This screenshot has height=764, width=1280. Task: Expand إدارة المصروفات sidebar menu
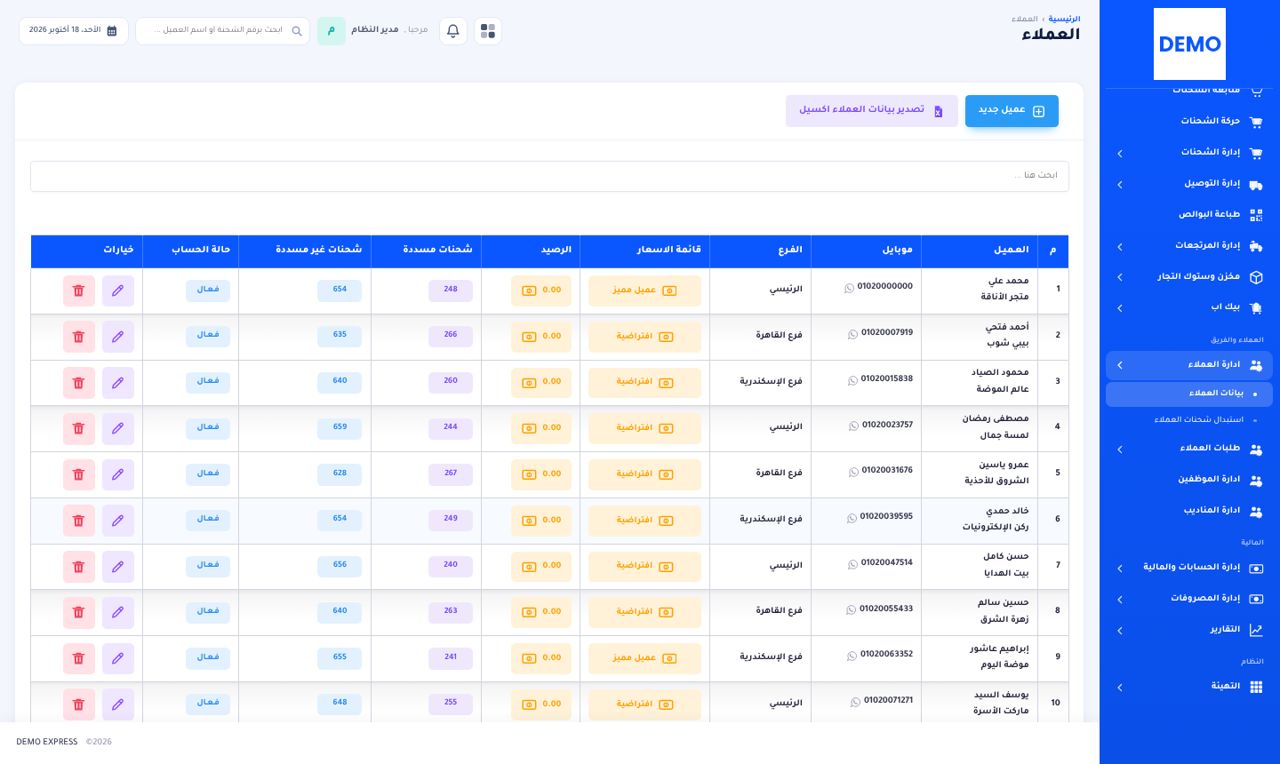pos(1189,599)
